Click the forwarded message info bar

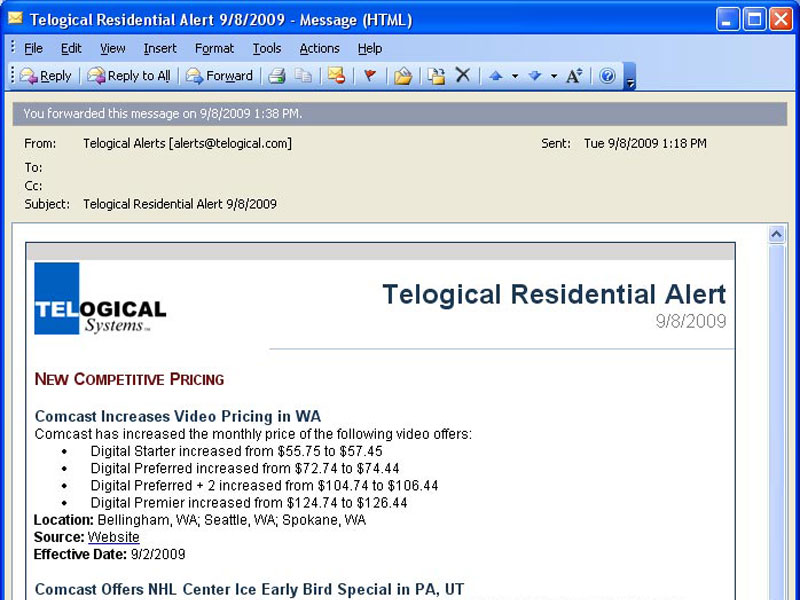399,114
